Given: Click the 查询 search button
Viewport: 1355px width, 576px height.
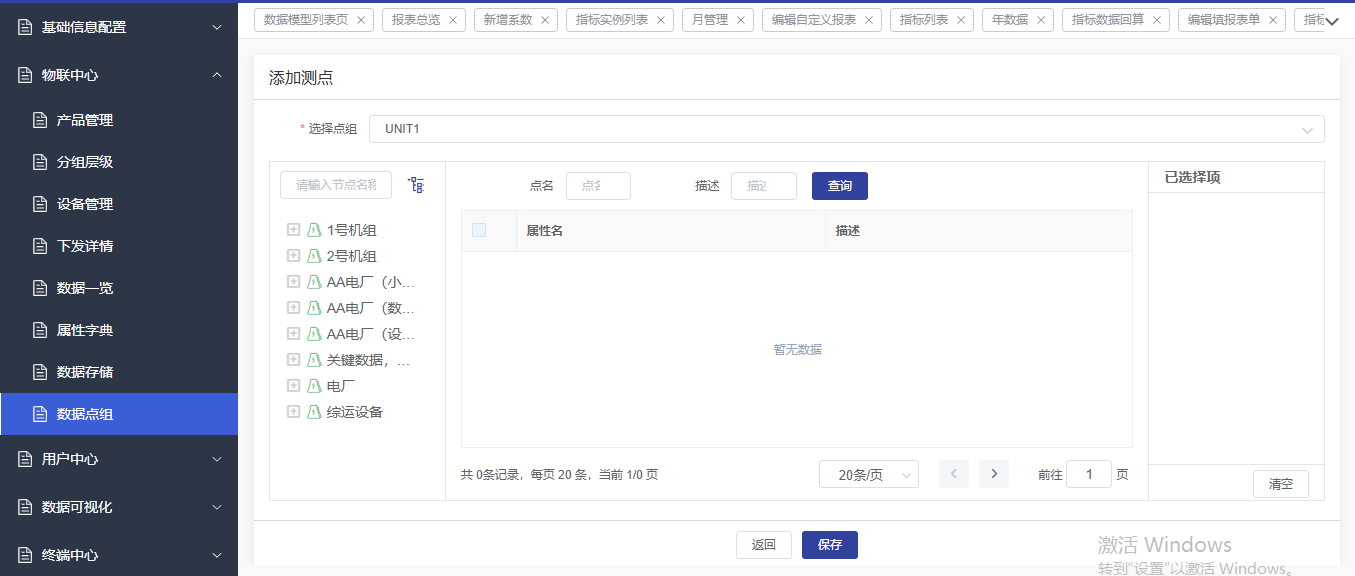Looking at the screenshot, I should point(839,186).
